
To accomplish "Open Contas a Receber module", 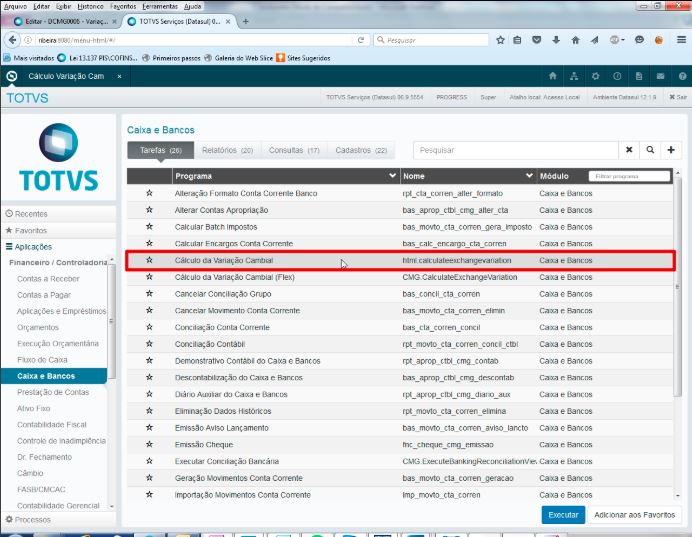I will coord(48,279).
